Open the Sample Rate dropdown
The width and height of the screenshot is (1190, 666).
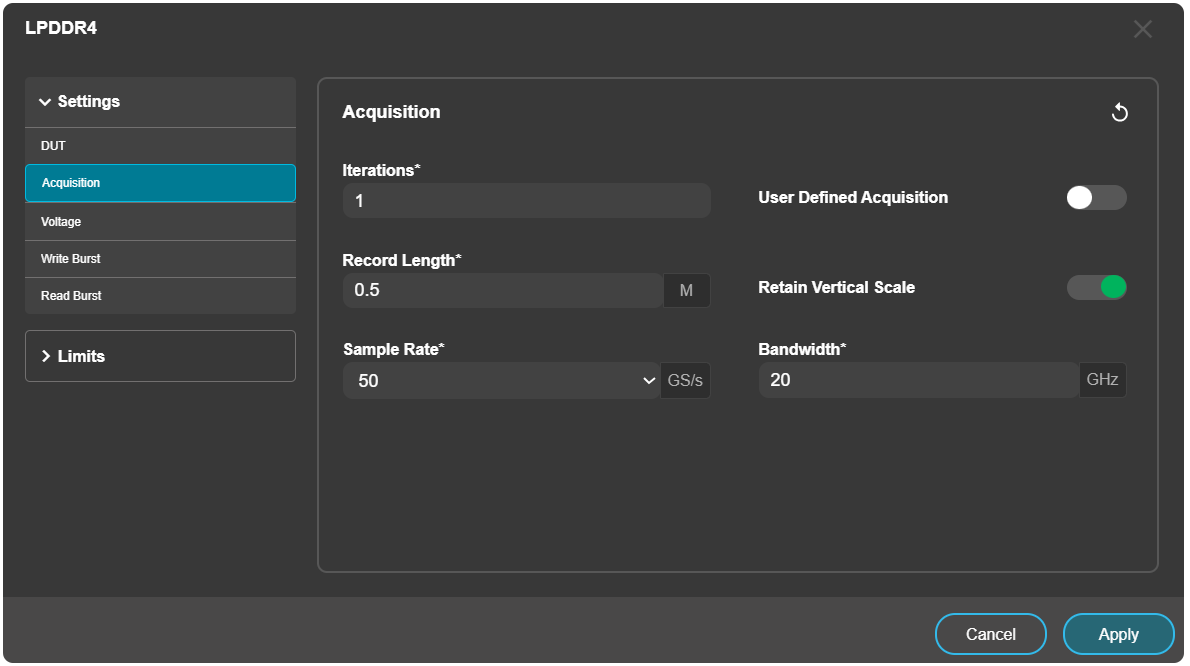click(x=501, y=381)
